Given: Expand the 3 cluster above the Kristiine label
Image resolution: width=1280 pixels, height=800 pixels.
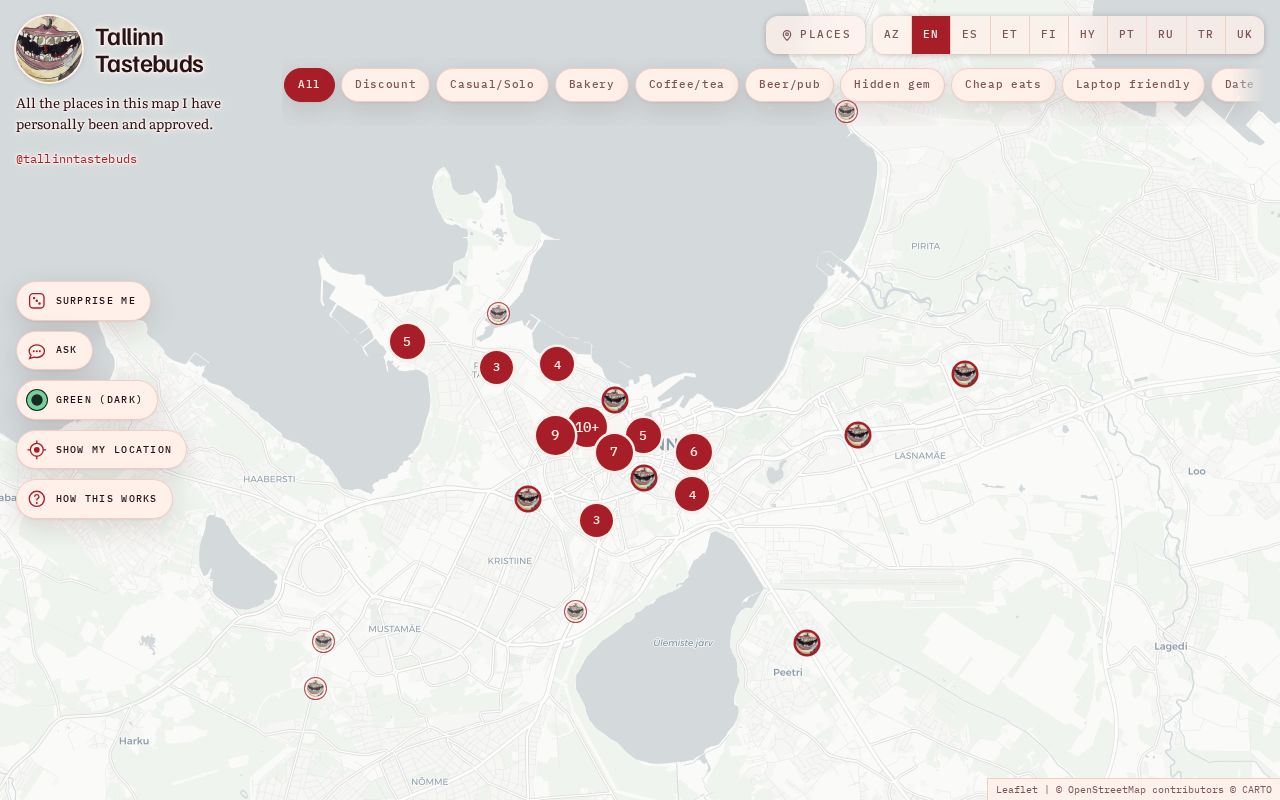Looking at the screenshot, I should point(596,520).
